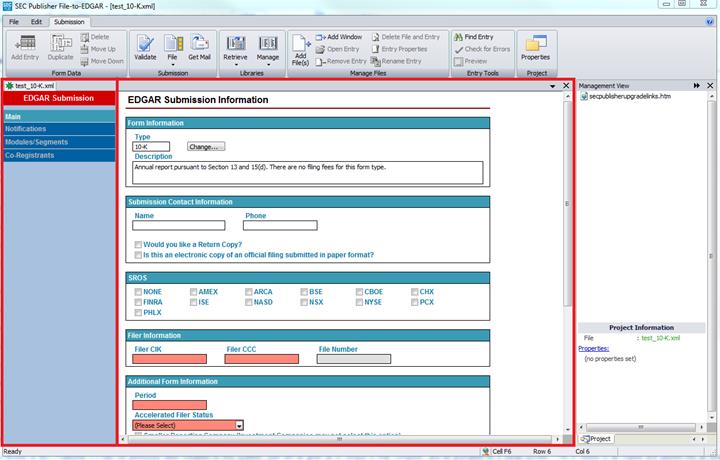Screen dimensions: 720x460
Task: Click the Find Entry binoculars icon
Action: coord(458,37)
